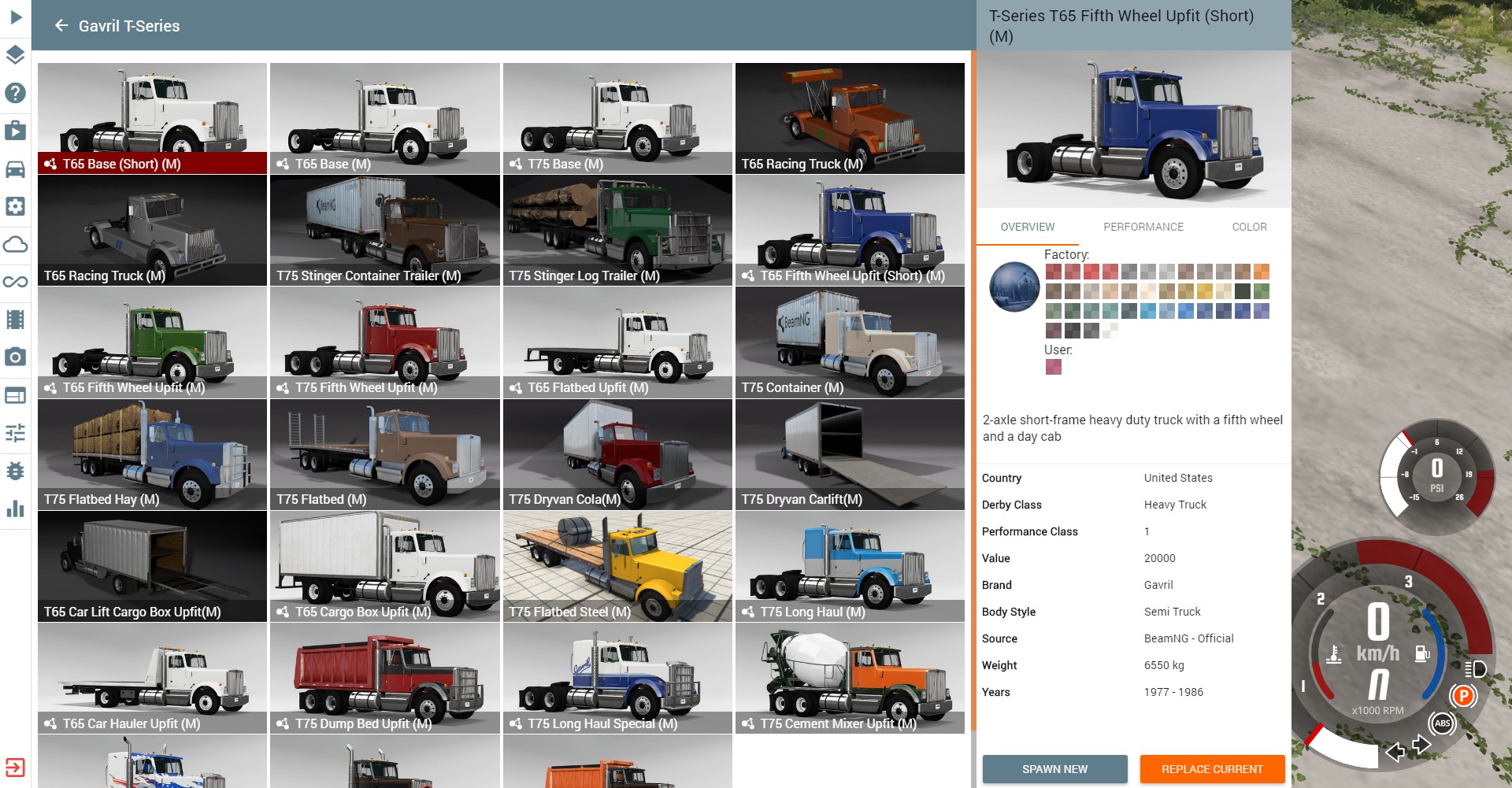Select the T65 Fifth Wheel Upfit (Short) thumbnail
Viewport: 1512px width, 788px height.
(x=850, y=230)
